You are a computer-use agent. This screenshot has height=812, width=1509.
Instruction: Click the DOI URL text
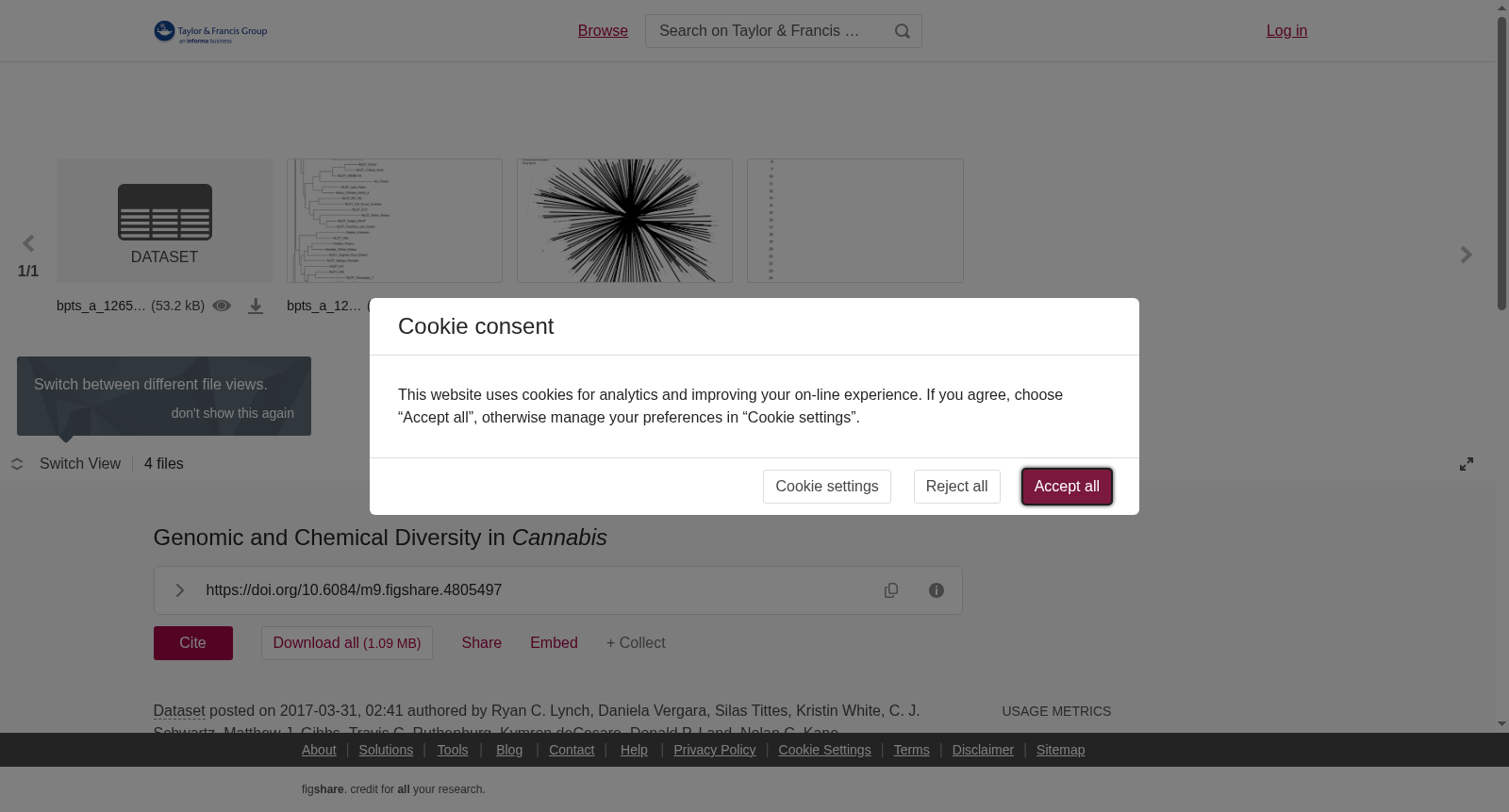coord(354,590)
